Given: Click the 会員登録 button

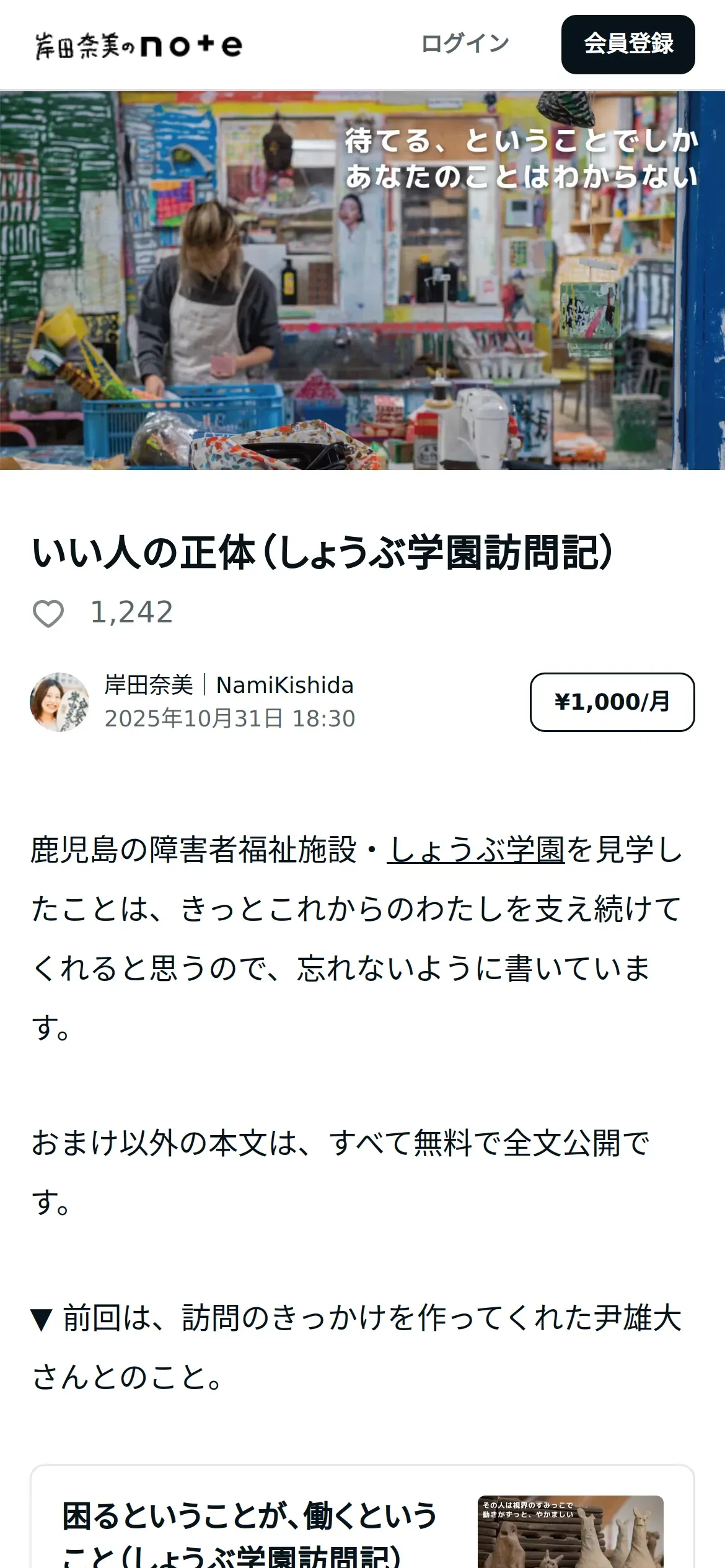Looking at the screenshot, I should point(628,45).
